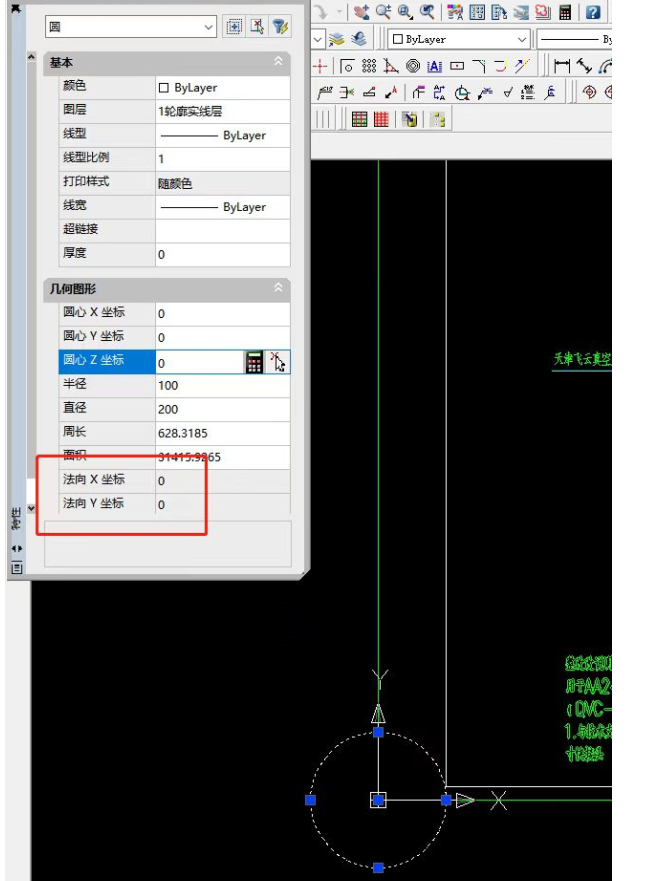Click the blue Help question mark icon

point(593,12)
